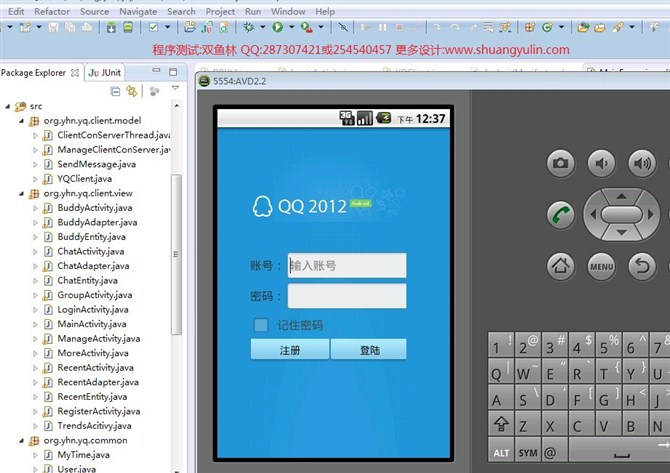This screenshot has width=670, height=473.
Task: Click the 注册 register button
Action: [290, 350]
